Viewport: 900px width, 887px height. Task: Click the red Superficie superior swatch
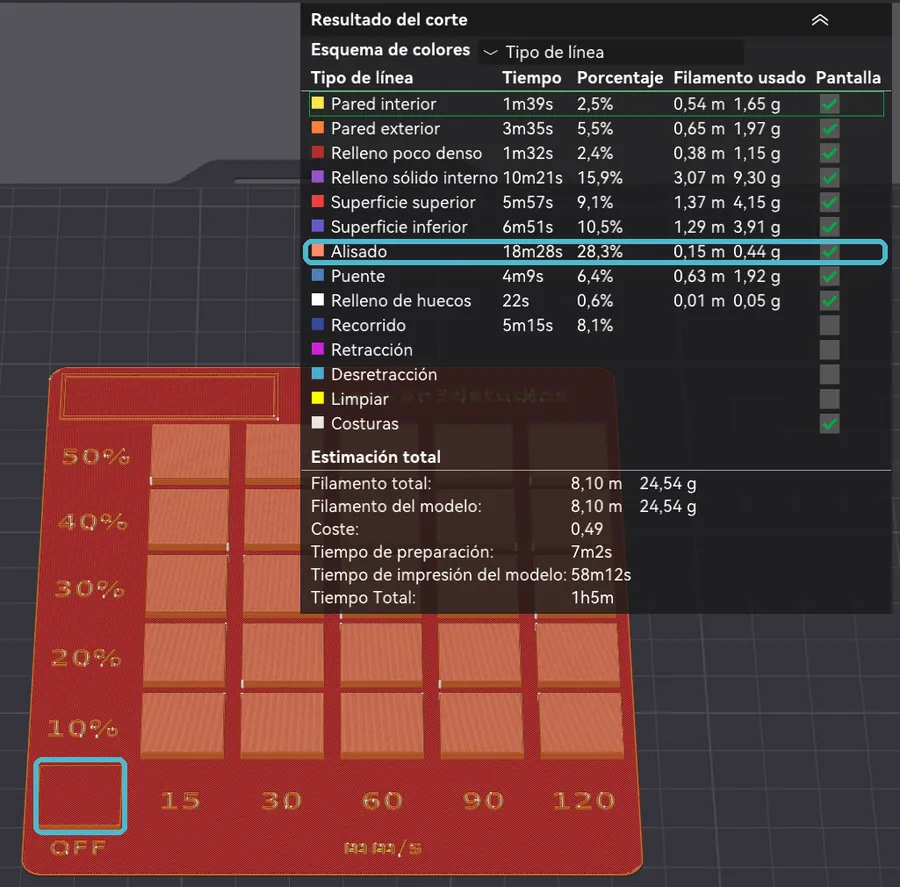317,202
